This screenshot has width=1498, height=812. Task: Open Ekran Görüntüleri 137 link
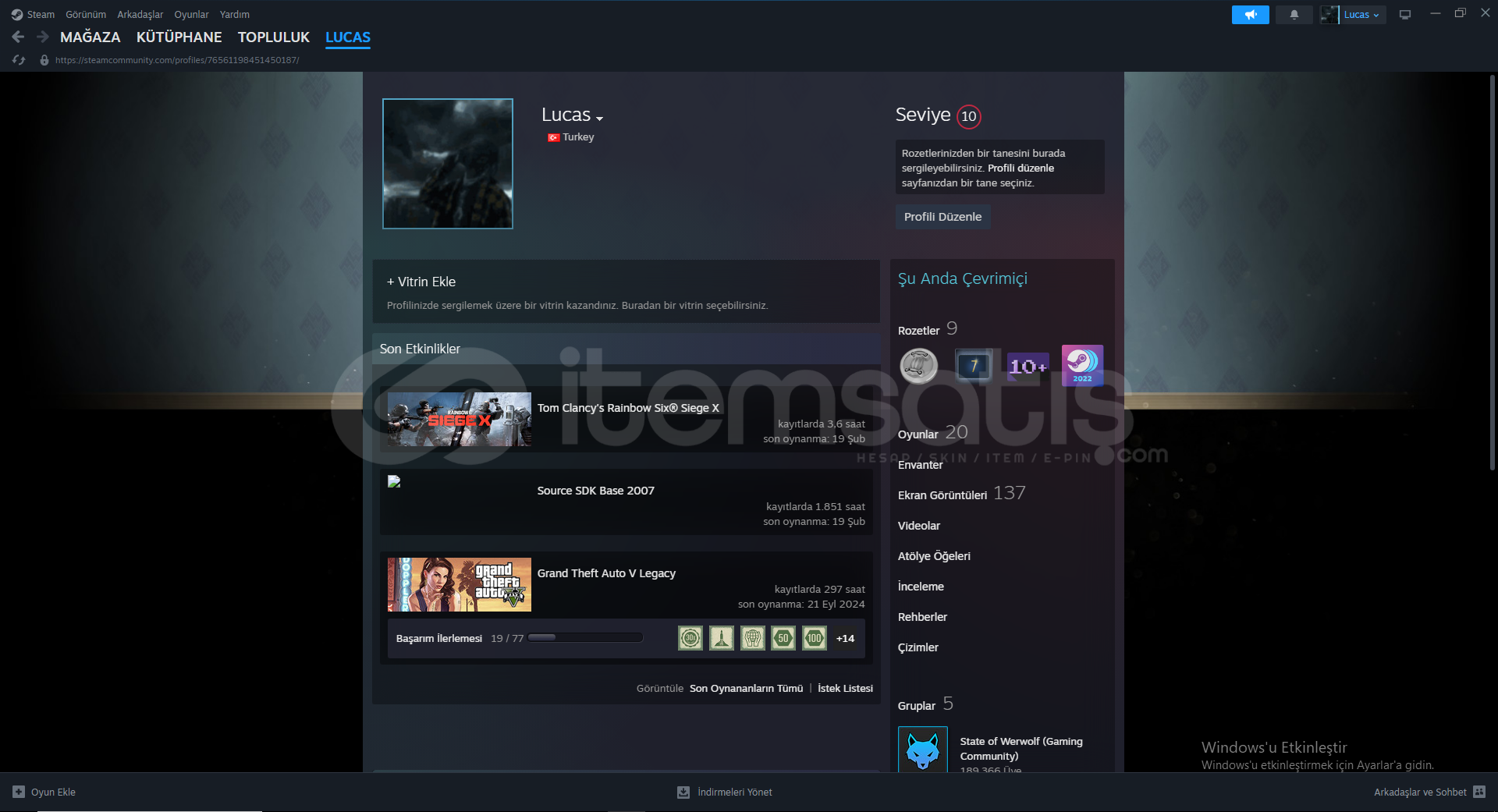[962, 494]
